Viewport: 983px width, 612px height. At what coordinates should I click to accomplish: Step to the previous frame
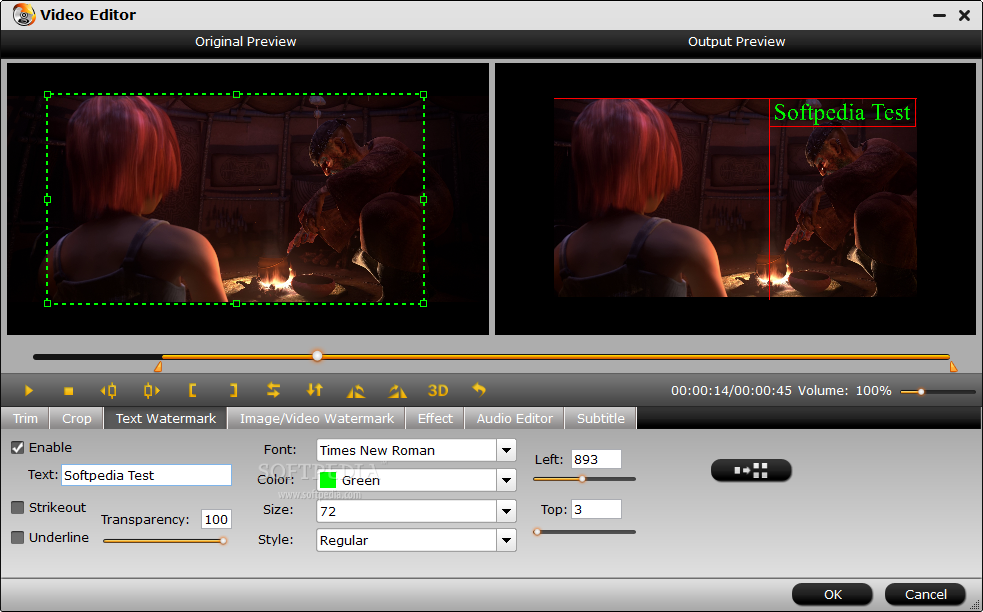(108, 391)
